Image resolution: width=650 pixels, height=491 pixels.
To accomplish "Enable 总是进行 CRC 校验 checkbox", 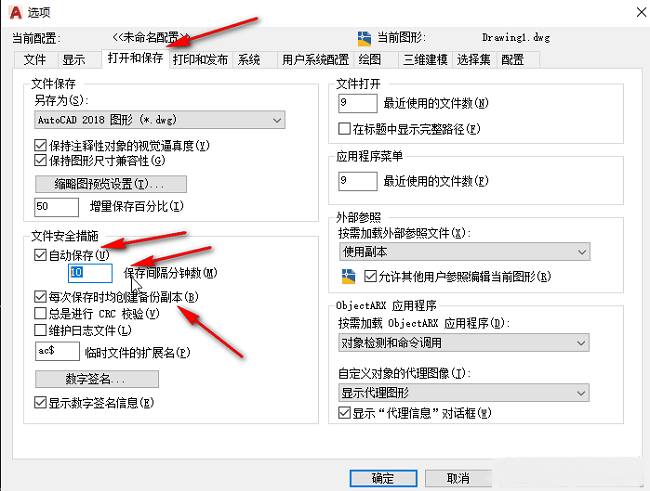I will [x=40, y=313].
